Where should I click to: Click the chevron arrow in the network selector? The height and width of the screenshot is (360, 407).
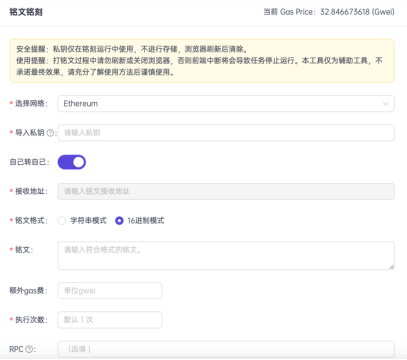pos(385,104)
